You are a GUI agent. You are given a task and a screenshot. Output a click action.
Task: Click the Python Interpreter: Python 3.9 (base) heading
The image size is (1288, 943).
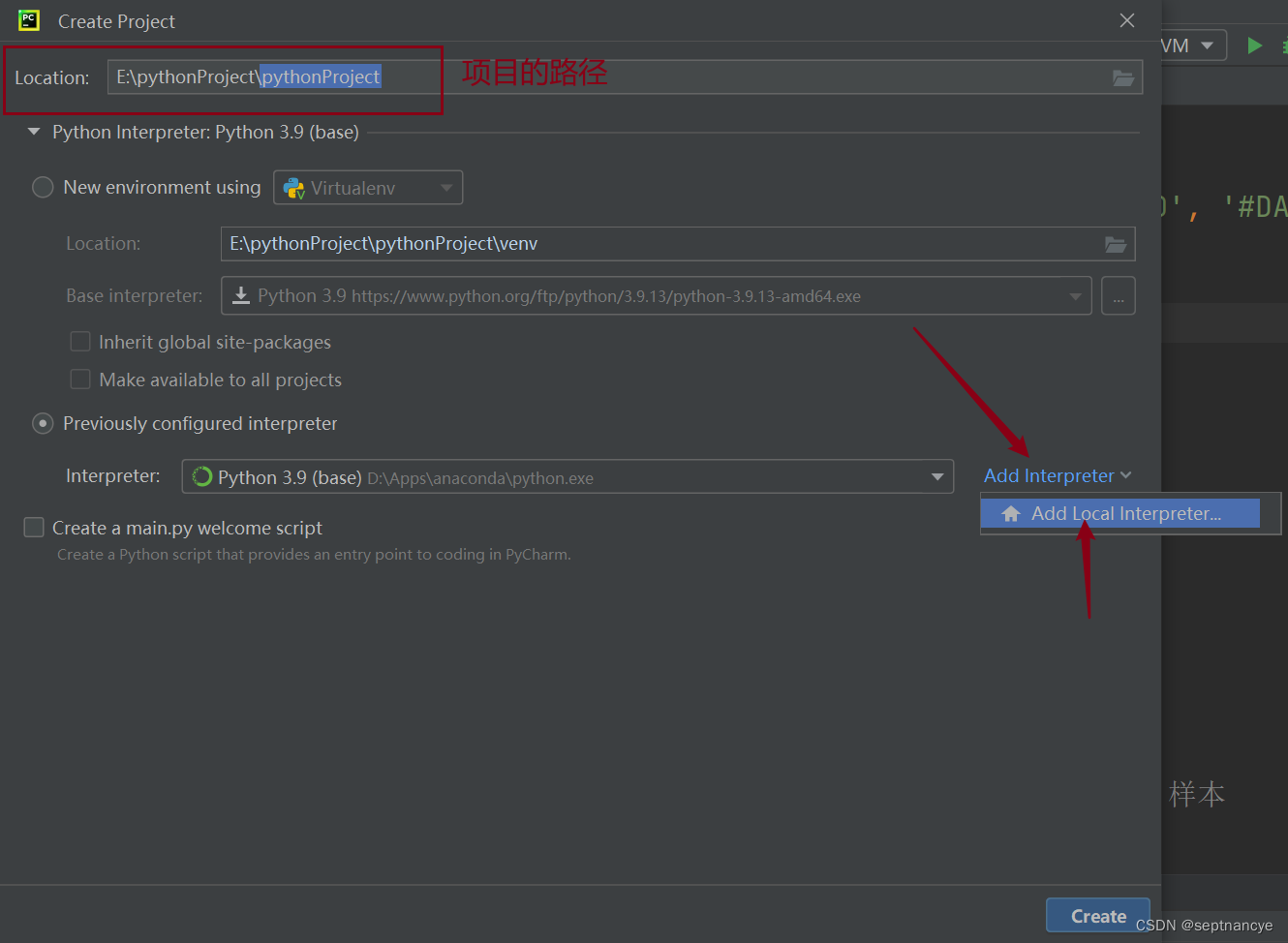[205, 132]
